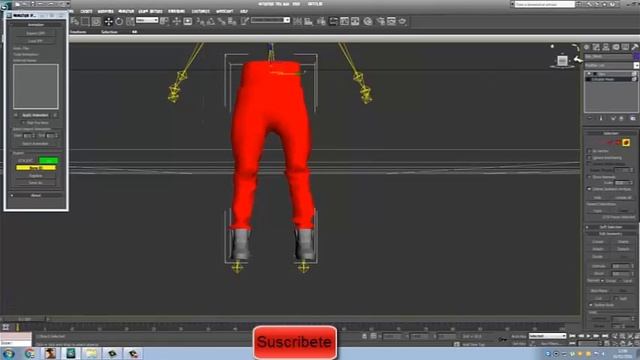Click Go to Start playback button
This screenshot has width=640, height=360.
coord(572,336)
